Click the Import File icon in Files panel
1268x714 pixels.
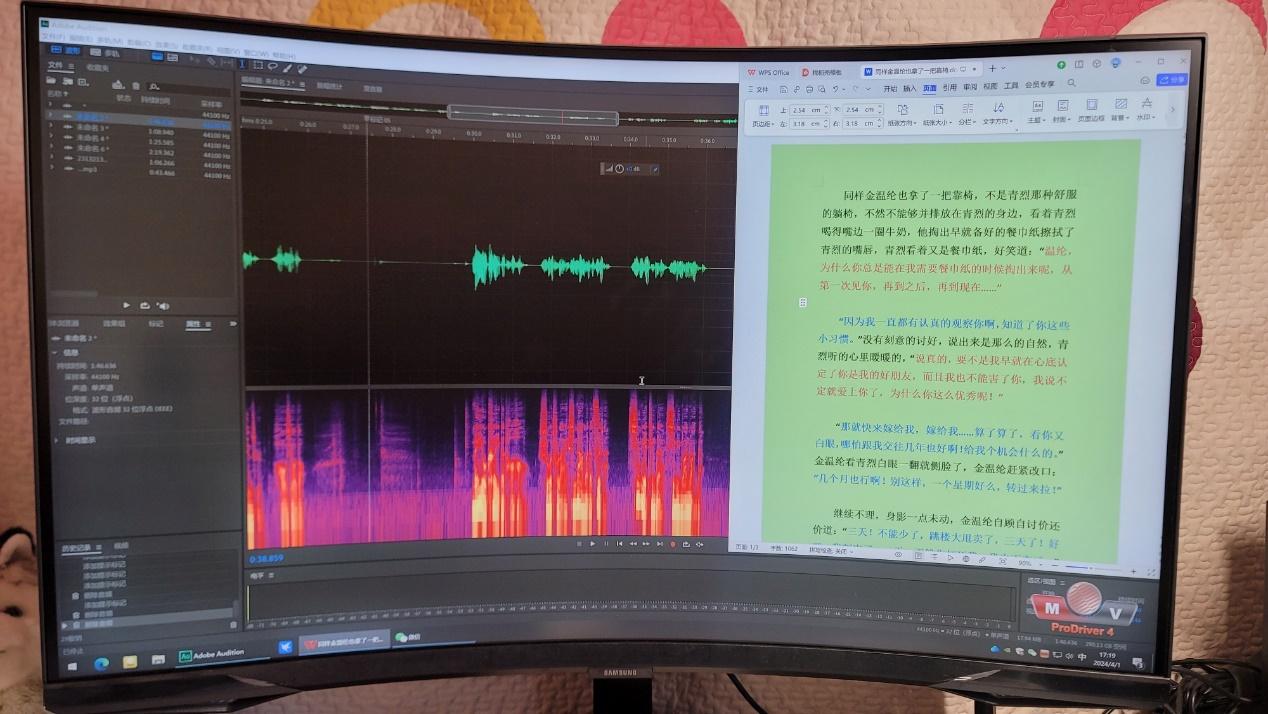[x=67, y=81]
